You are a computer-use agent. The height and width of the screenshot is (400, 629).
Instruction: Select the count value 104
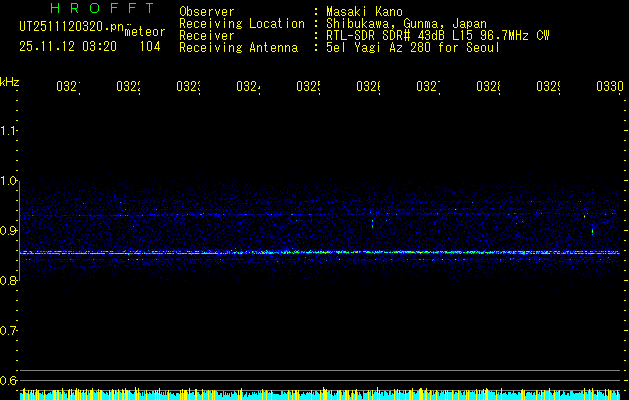click(x=150, y=47)
